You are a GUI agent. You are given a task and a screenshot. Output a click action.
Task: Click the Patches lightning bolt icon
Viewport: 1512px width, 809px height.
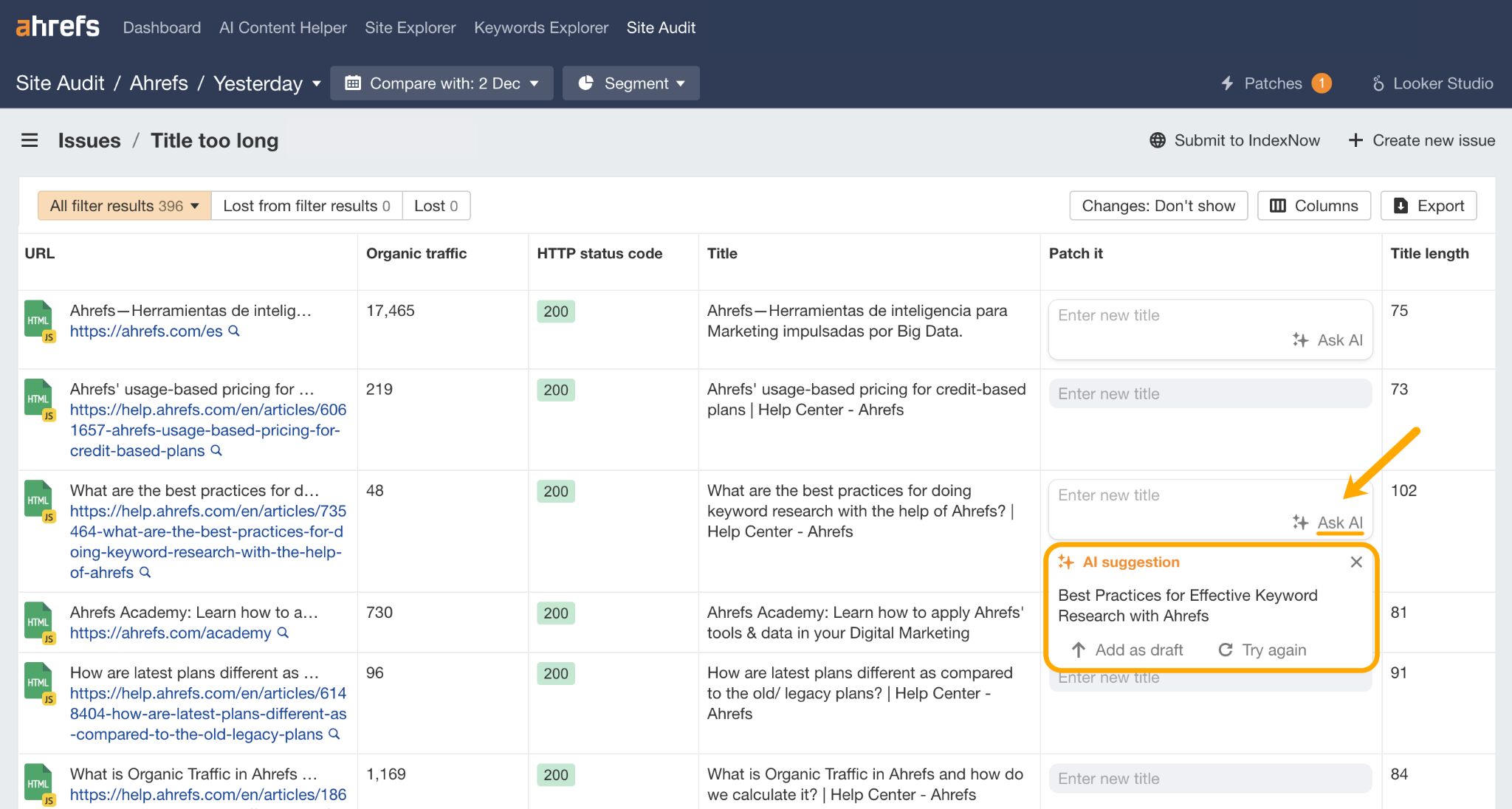[1228, 83]
